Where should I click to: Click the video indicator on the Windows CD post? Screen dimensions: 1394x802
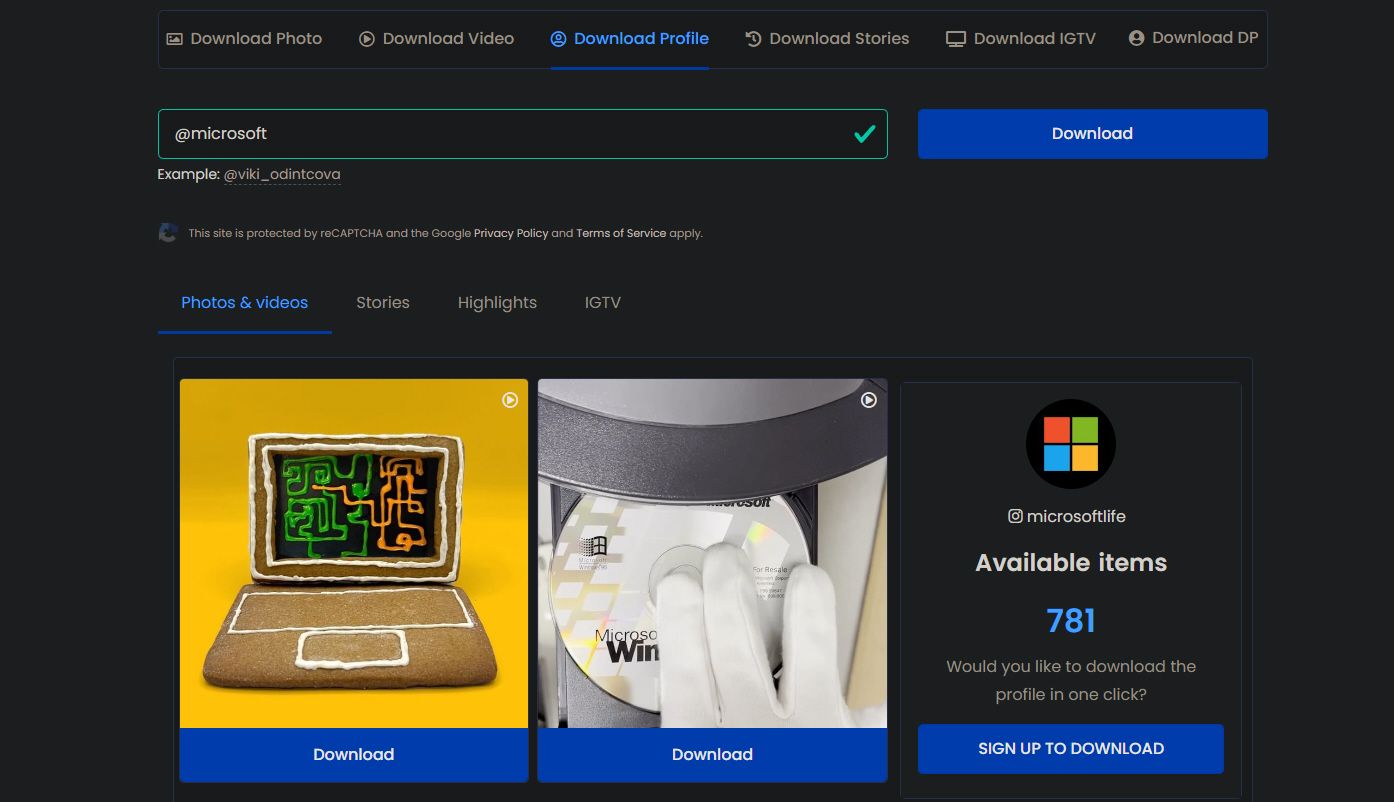tap(869, 400)
